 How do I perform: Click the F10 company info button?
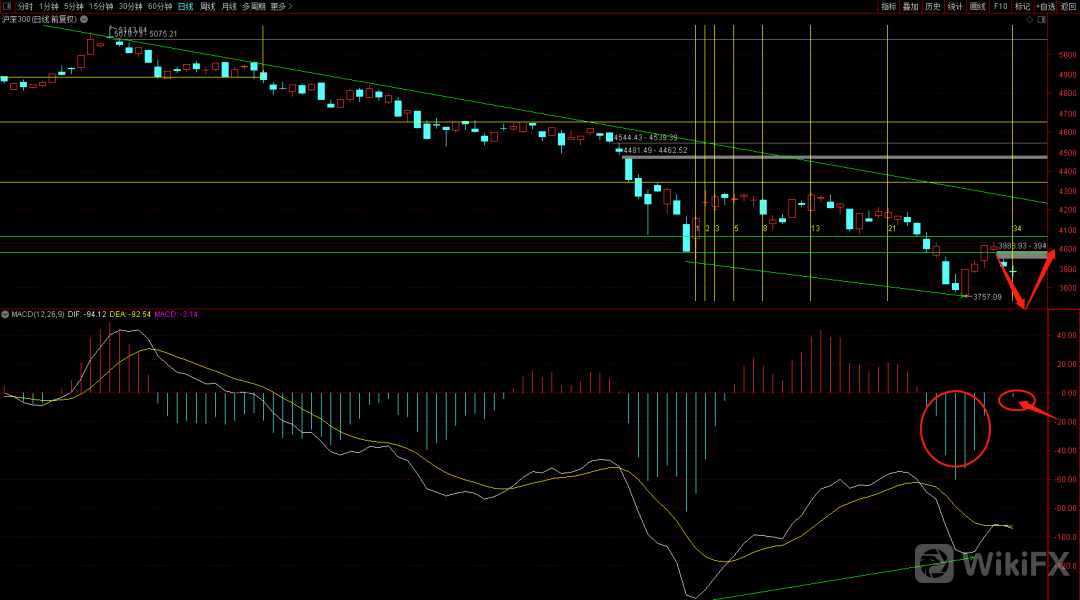pos(1000,6)
